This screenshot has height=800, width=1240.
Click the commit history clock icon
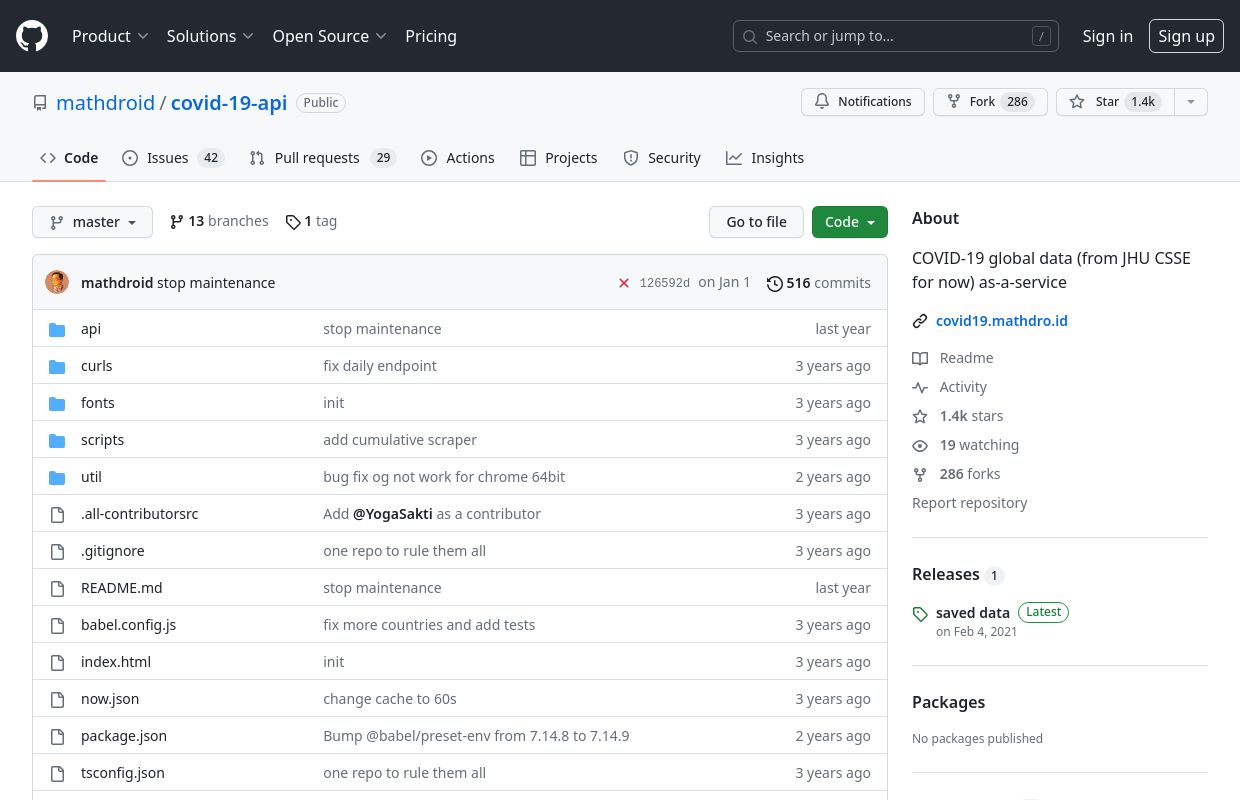click(774, 283)
